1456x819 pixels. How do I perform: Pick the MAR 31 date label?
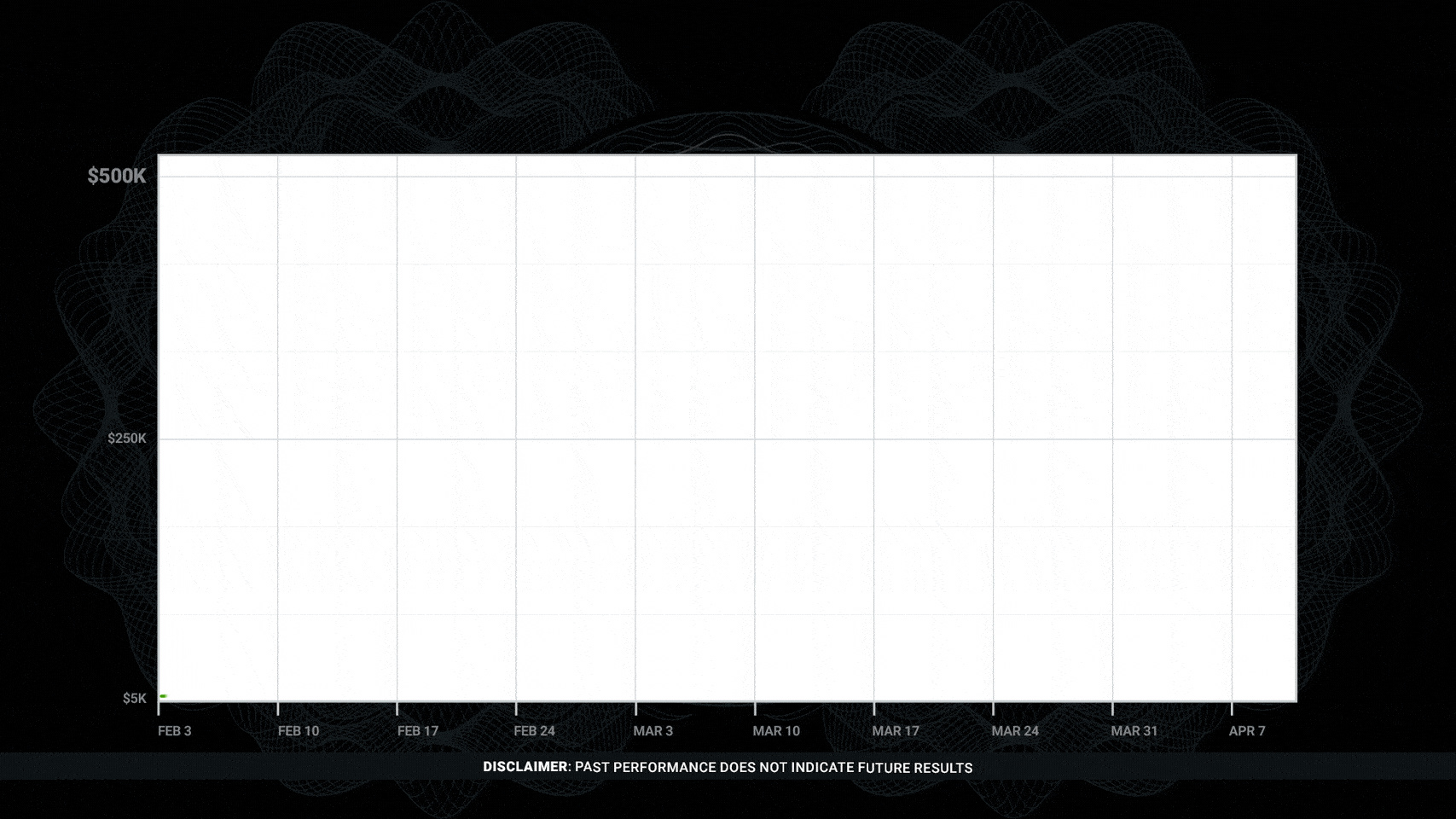(1134, 731)
